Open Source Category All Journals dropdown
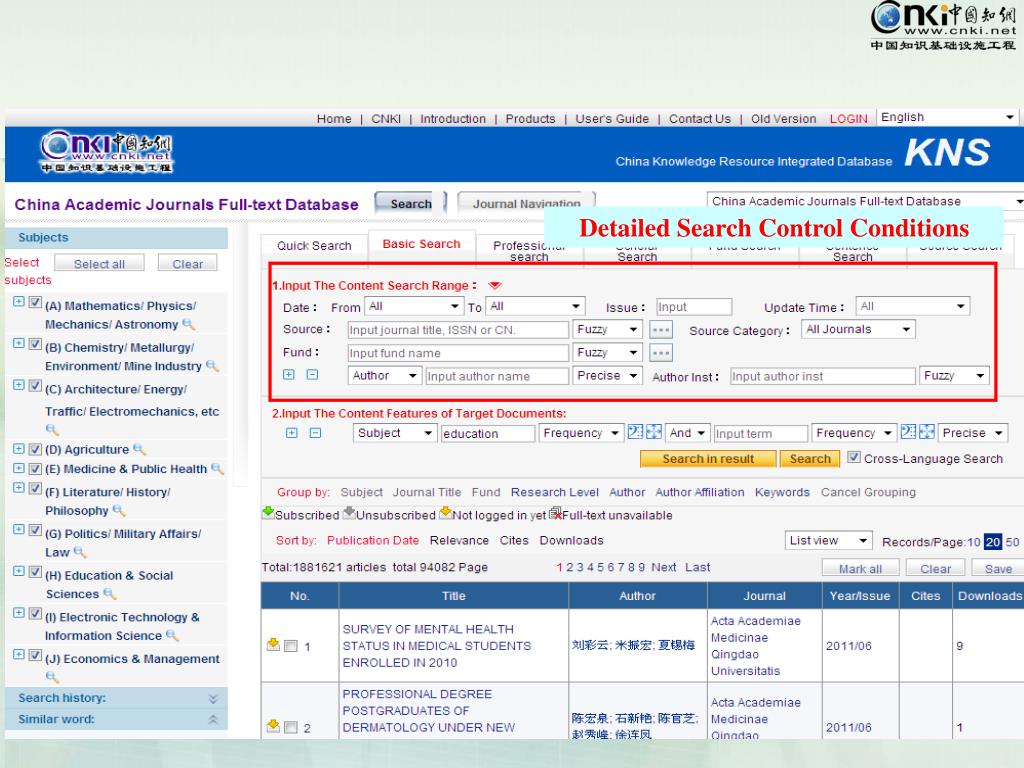Image resolution: width=1024 pixels, height=768 pixels. (857, 329)
